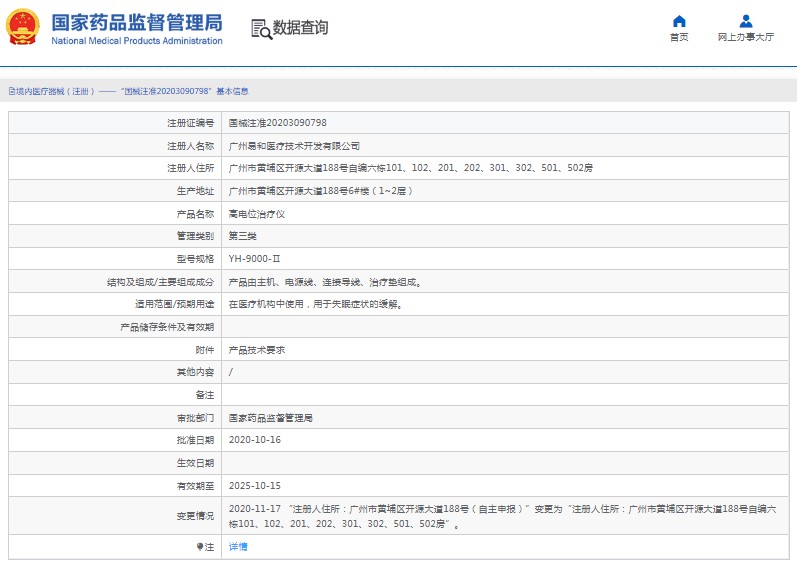The width and height of the screenshot is (797, 566).
Task: Click the 适用范围/预期用途 label
Action: click(174, 304)
